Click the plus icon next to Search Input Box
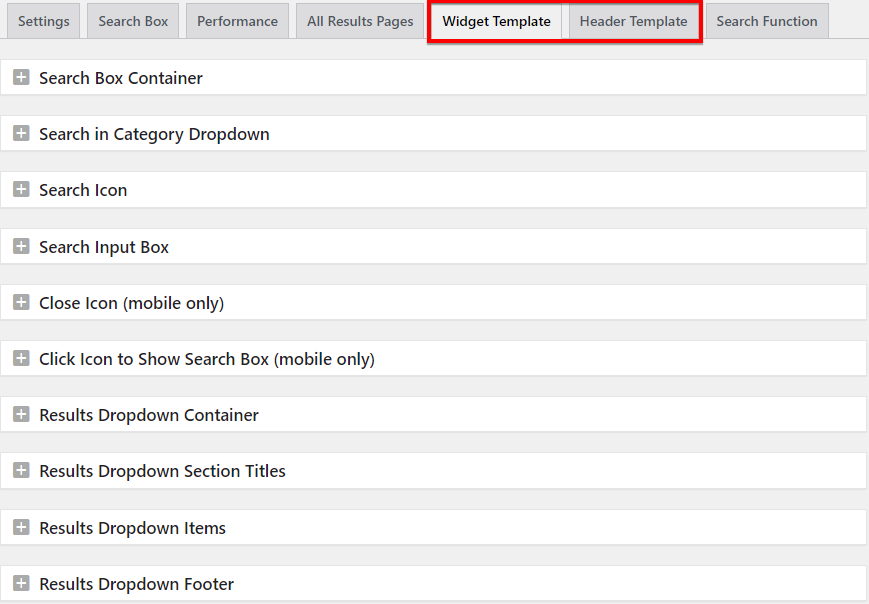Viewport: 869px width, 604px height. pos(21,246)
